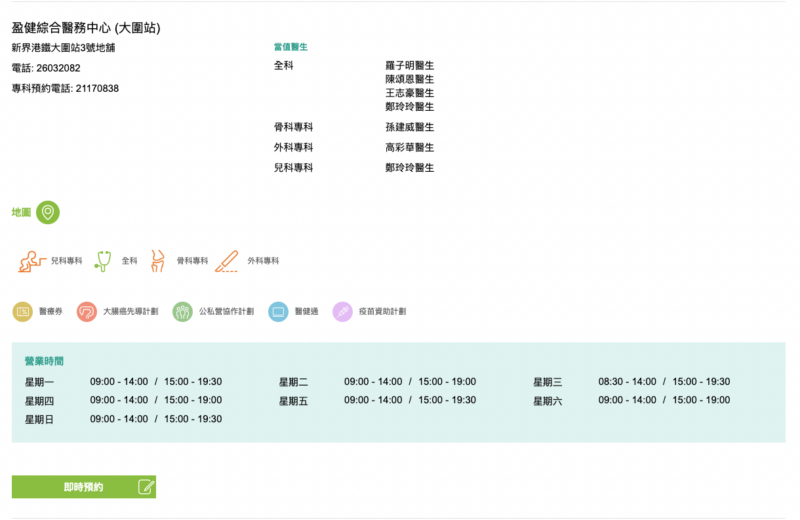Click the clinic title 盈健綜合醫務中心 (大圍站)
Viewport: 800px width, 520px height.
tap(86, 28)
